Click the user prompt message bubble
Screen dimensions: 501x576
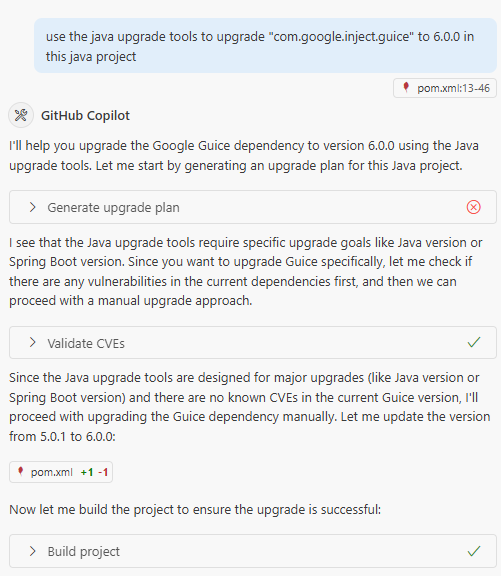tap(265, 46)
